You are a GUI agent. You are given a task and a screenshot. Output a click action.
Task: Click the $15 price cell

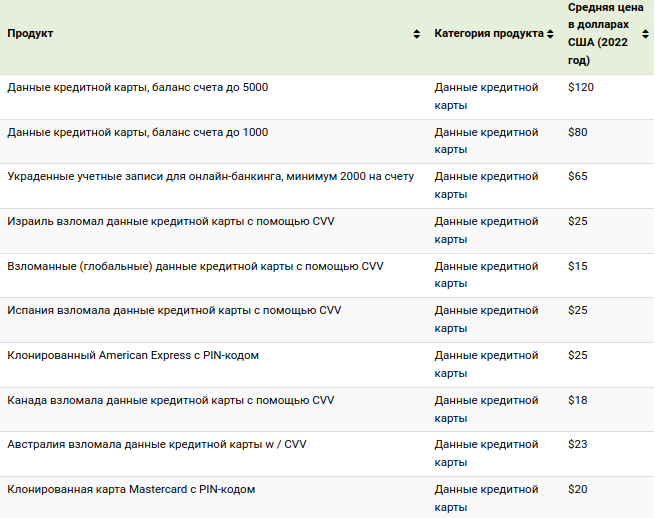coord(578,266)
